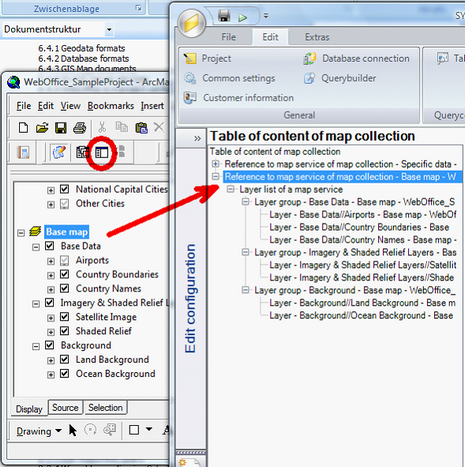Toggle the Base Data group checkbox
The image size is (465, 467).
pos(50,246)
